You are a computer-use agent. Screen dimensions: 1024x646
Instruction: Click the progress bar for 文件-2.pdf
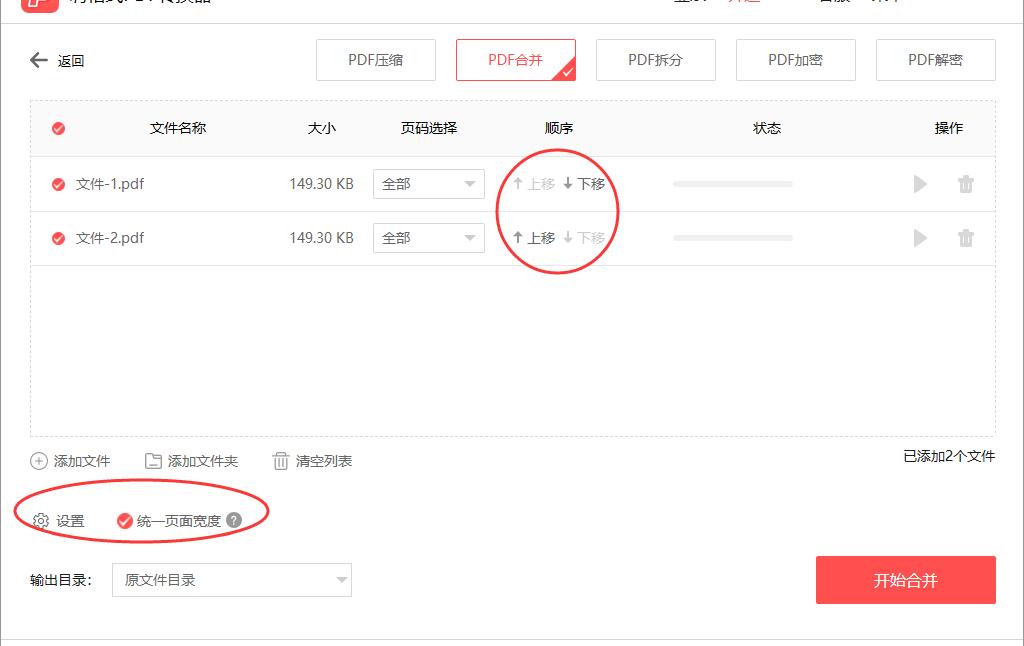tap(733, 238)
